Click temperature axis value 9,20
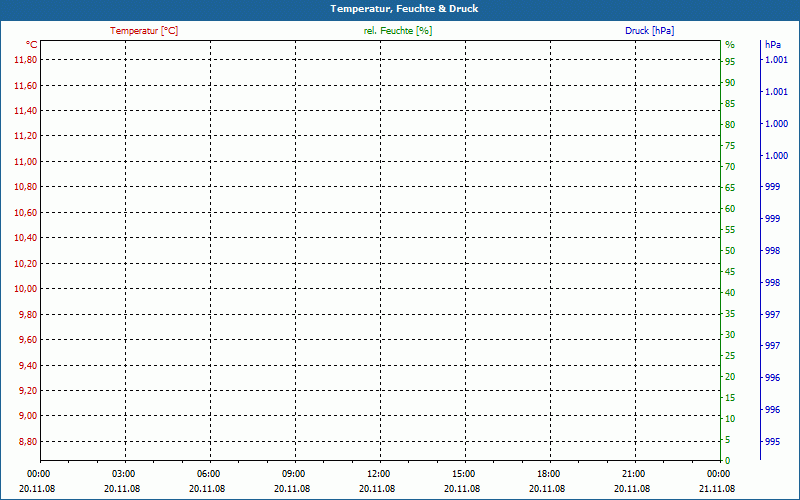This screenshot has height=500, width=800. [28, 391]
